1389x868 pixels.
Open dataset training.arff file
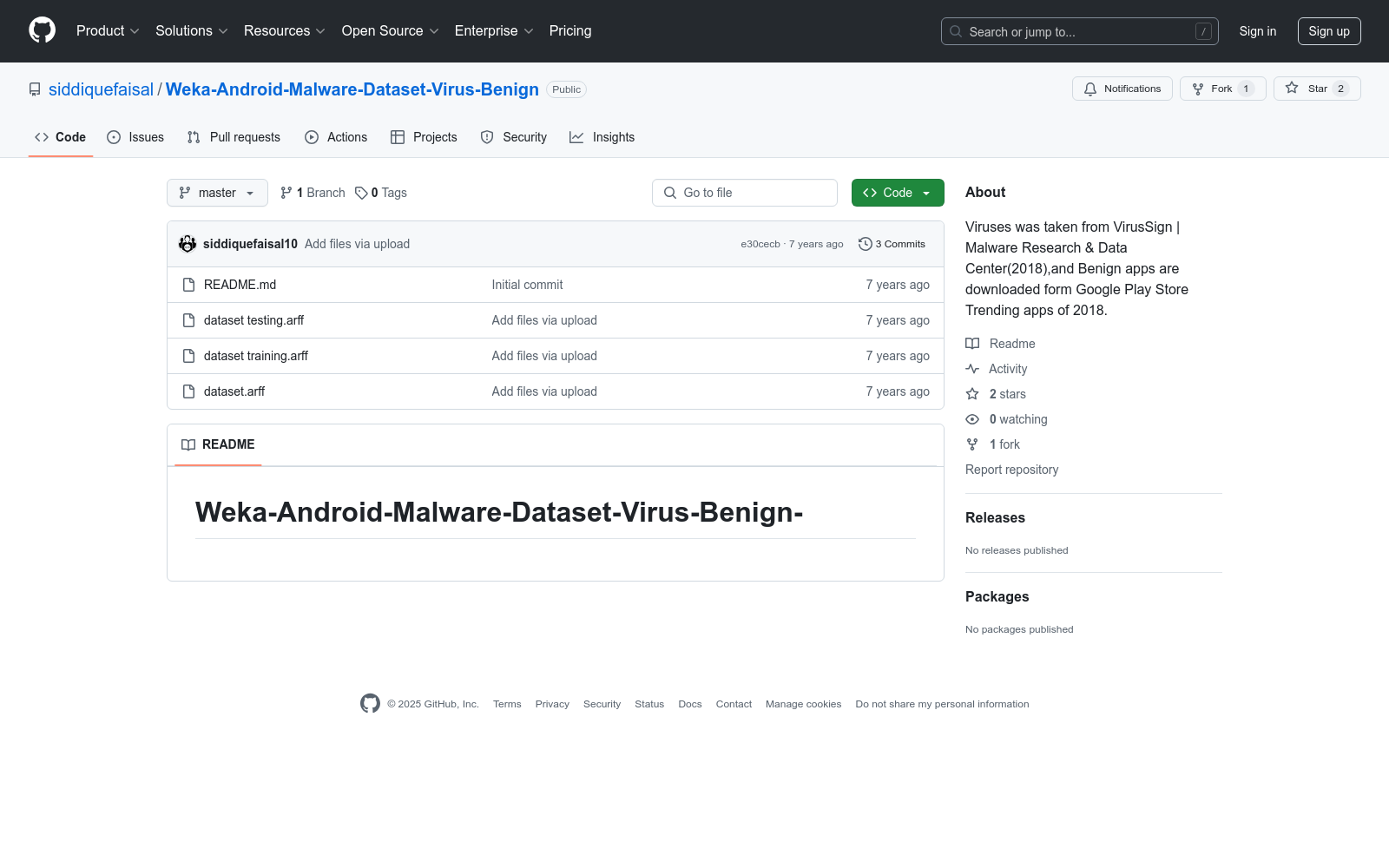point(256,356)
